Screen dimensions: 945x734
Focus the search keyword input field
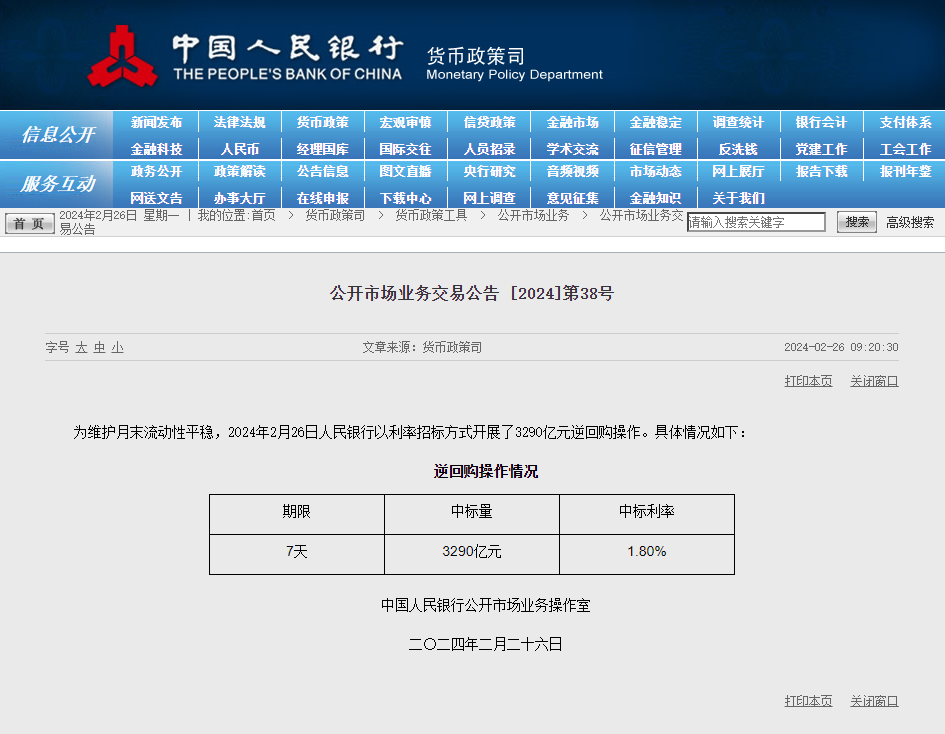click(x=756, y=222)
